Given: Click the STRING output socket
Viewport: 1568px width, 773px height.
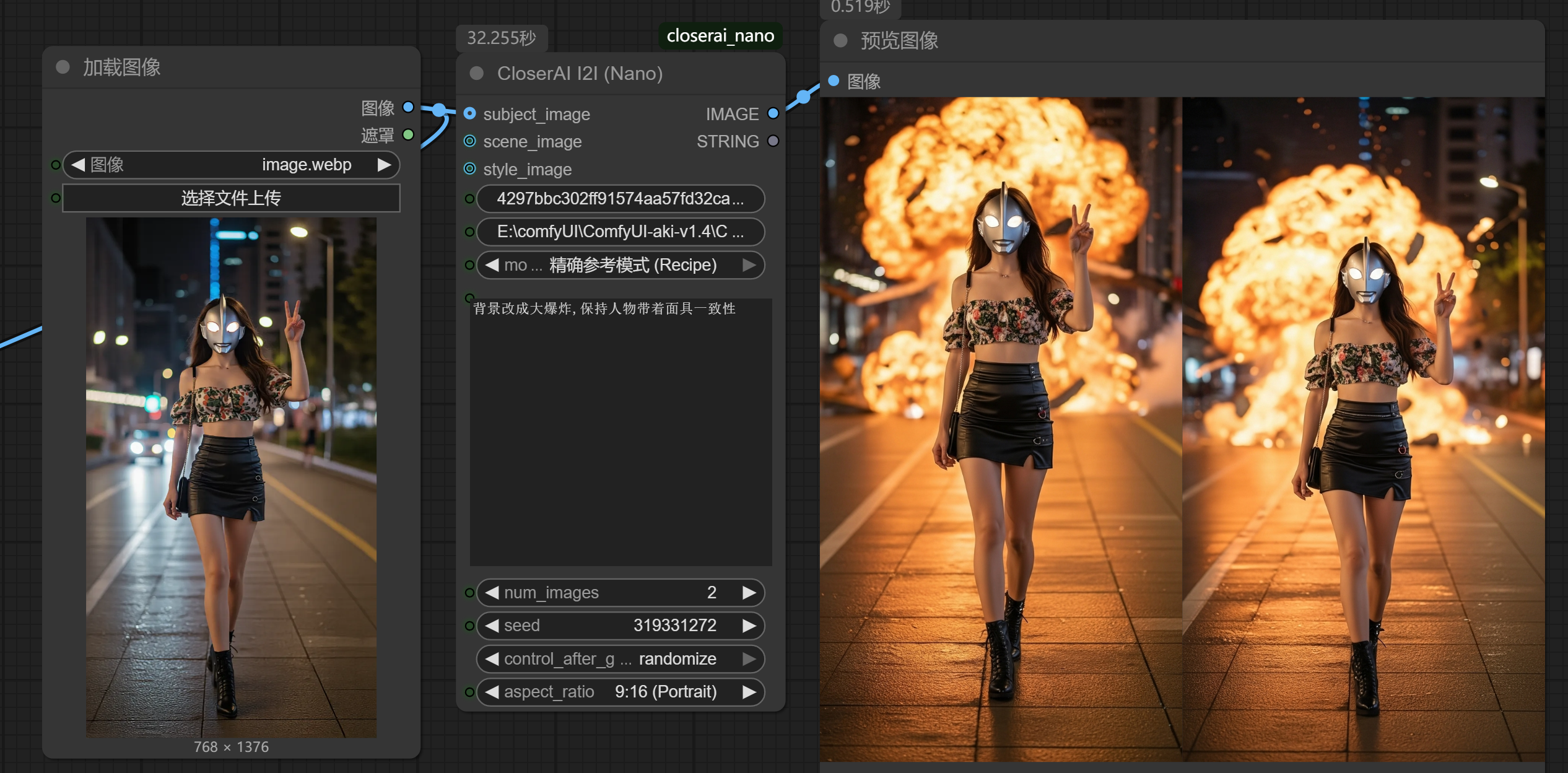Looking at the screenshot, I should click(x=773, y=141).
